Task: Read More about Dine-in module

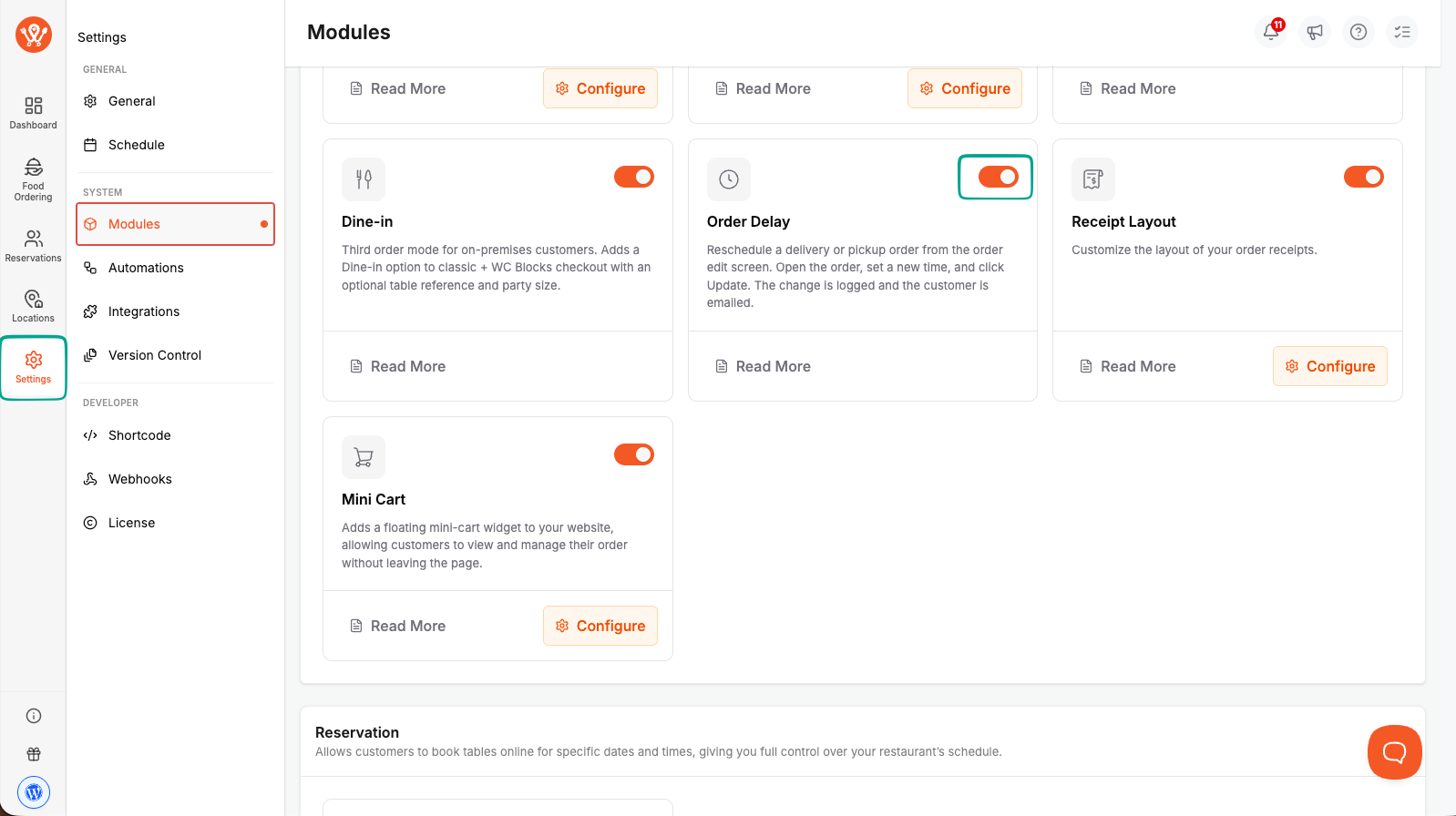Action: (x=398, y=366)
